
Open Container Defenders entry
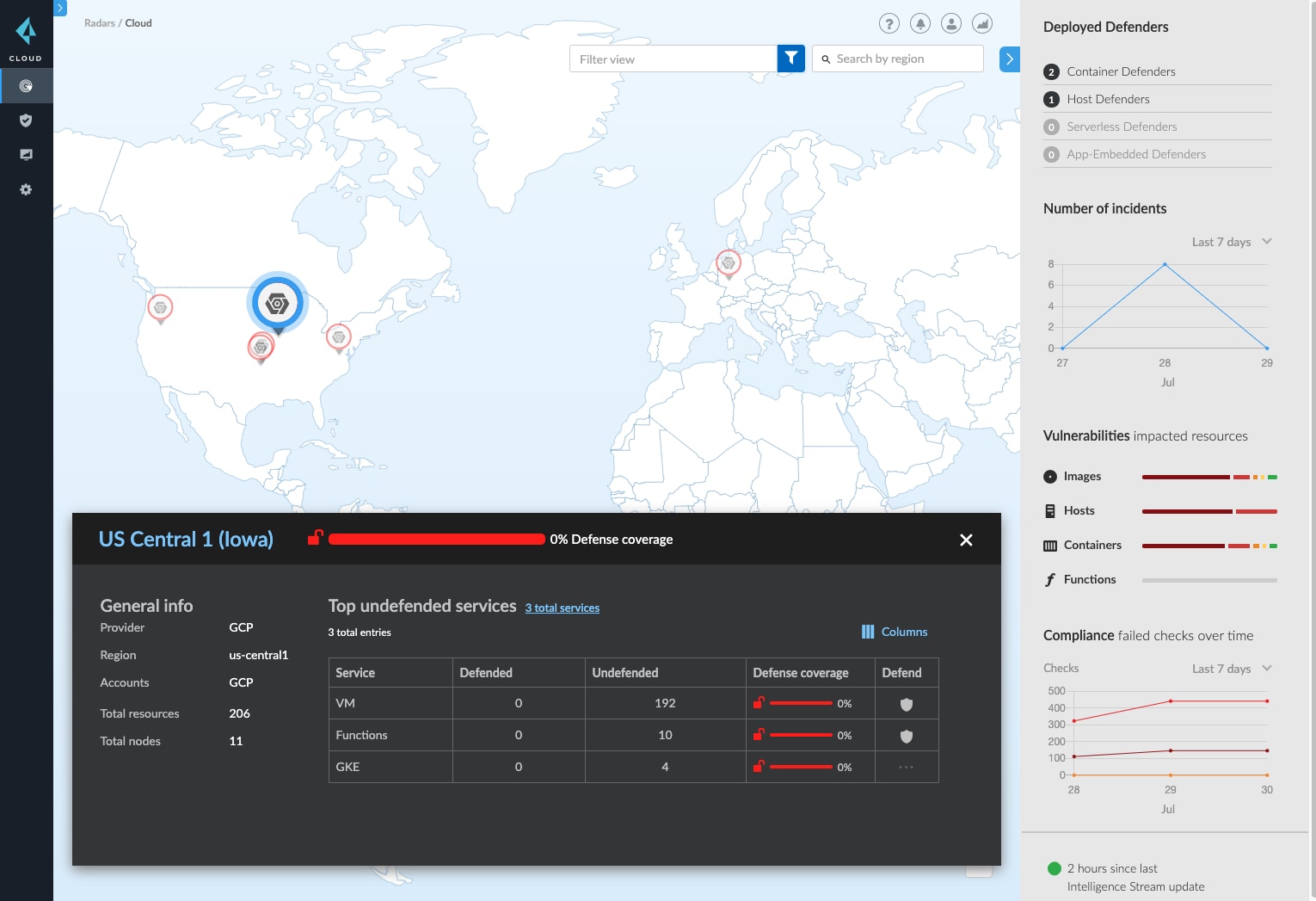[x=1157, y=71]
